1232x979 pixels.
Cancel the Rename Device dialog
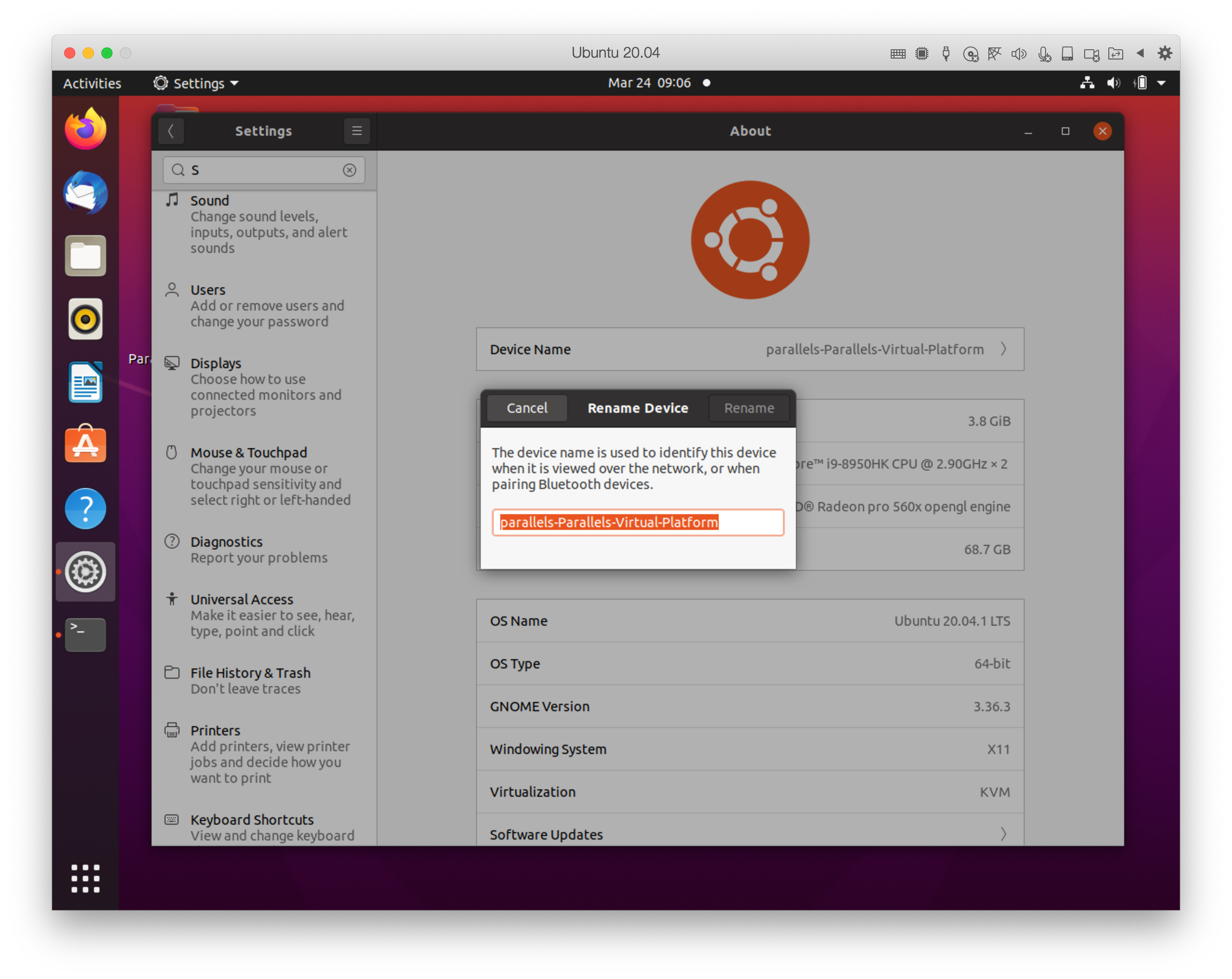(526, 408)
